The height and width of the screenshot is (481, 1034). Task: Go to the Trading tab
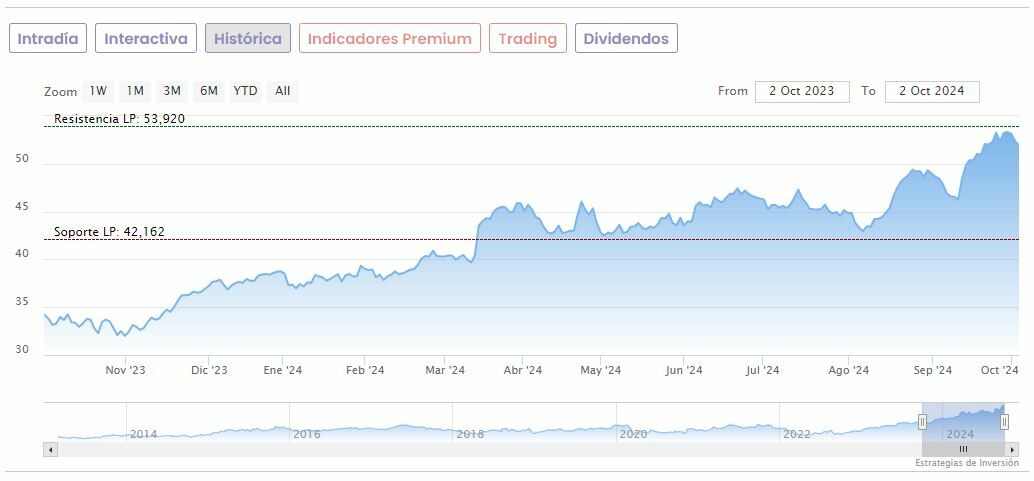[x=527, y=39]
